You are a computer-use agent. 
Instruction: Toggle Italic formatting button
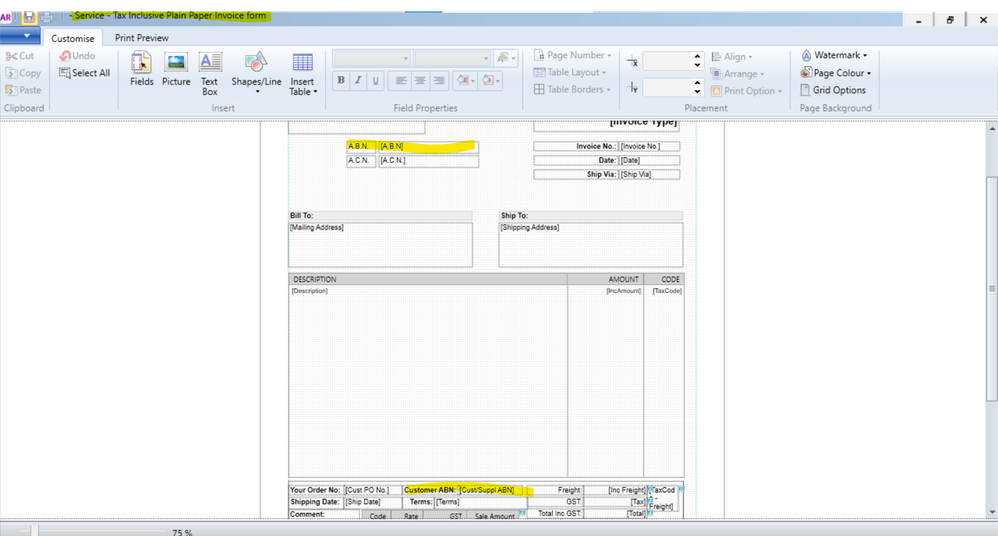point(358,81)
